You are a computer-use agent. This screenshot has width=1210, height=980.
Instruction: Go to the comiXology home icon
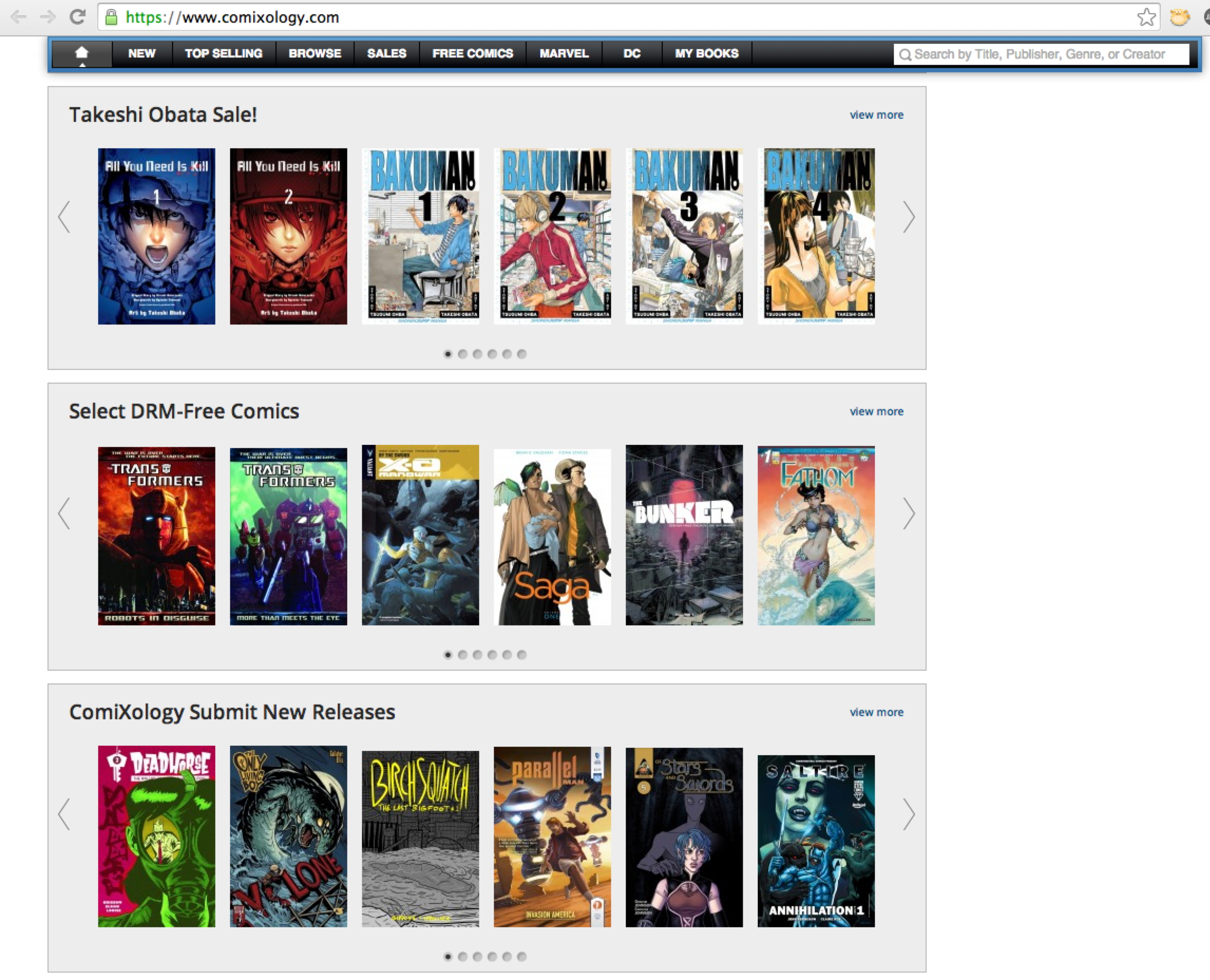coord(82,54)
